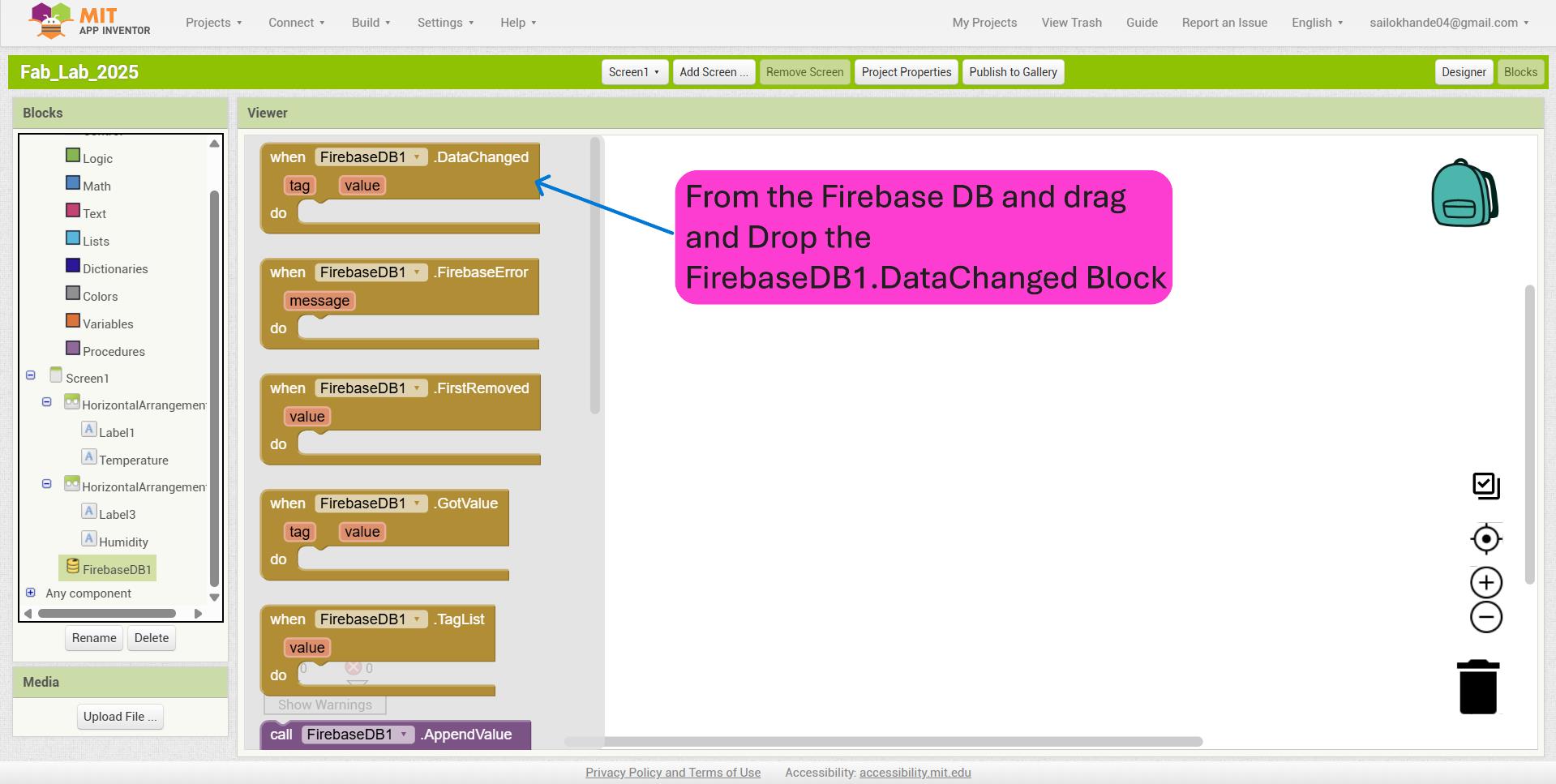Viewport: 1556px width, 784px height.
Task: Click the flyout vertical scrollbar
Action: pos(595,276)
